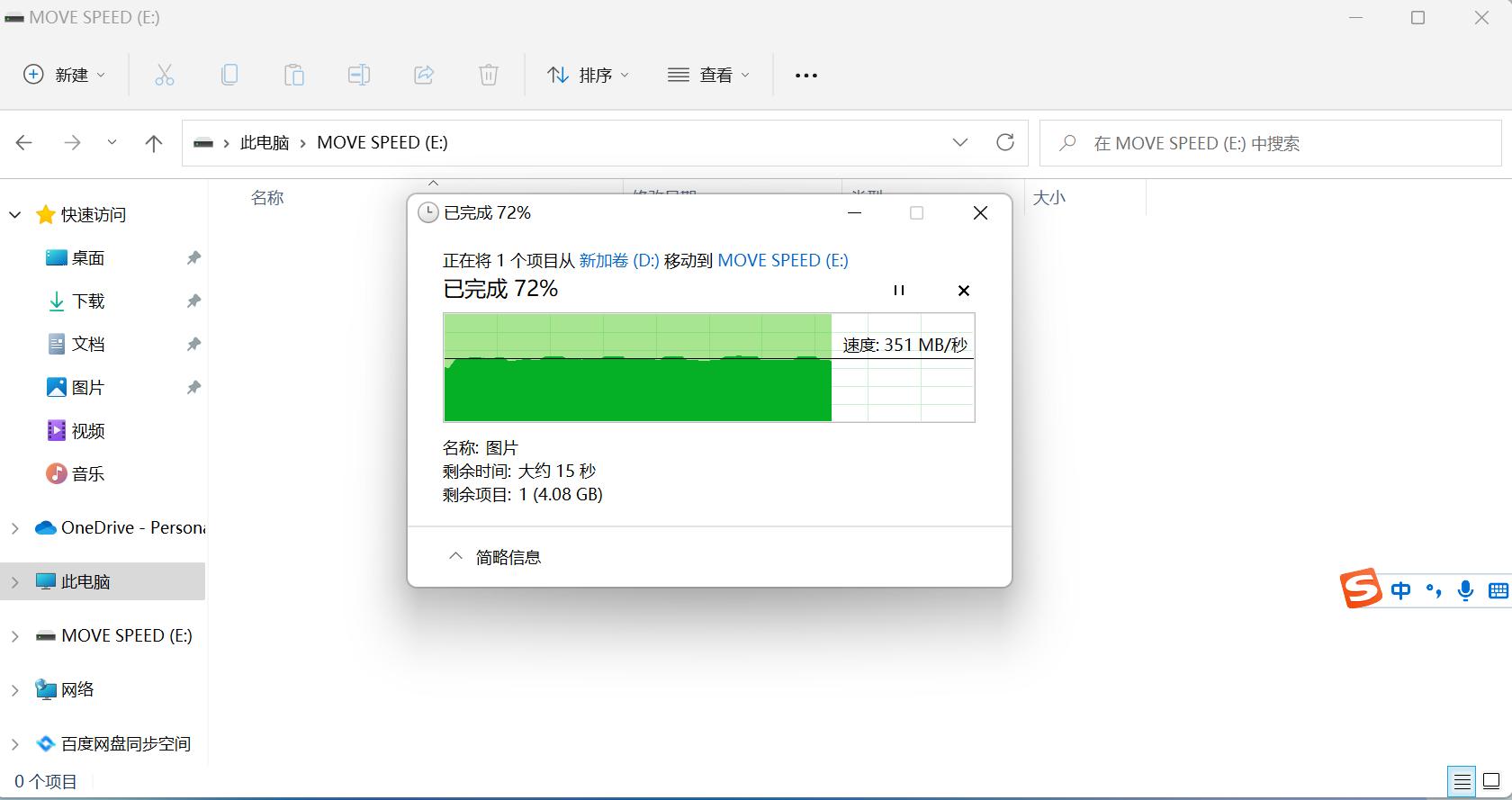Click the Delete trash icon
This screenshot has width=1512, height=800.
tap(489, 76)
